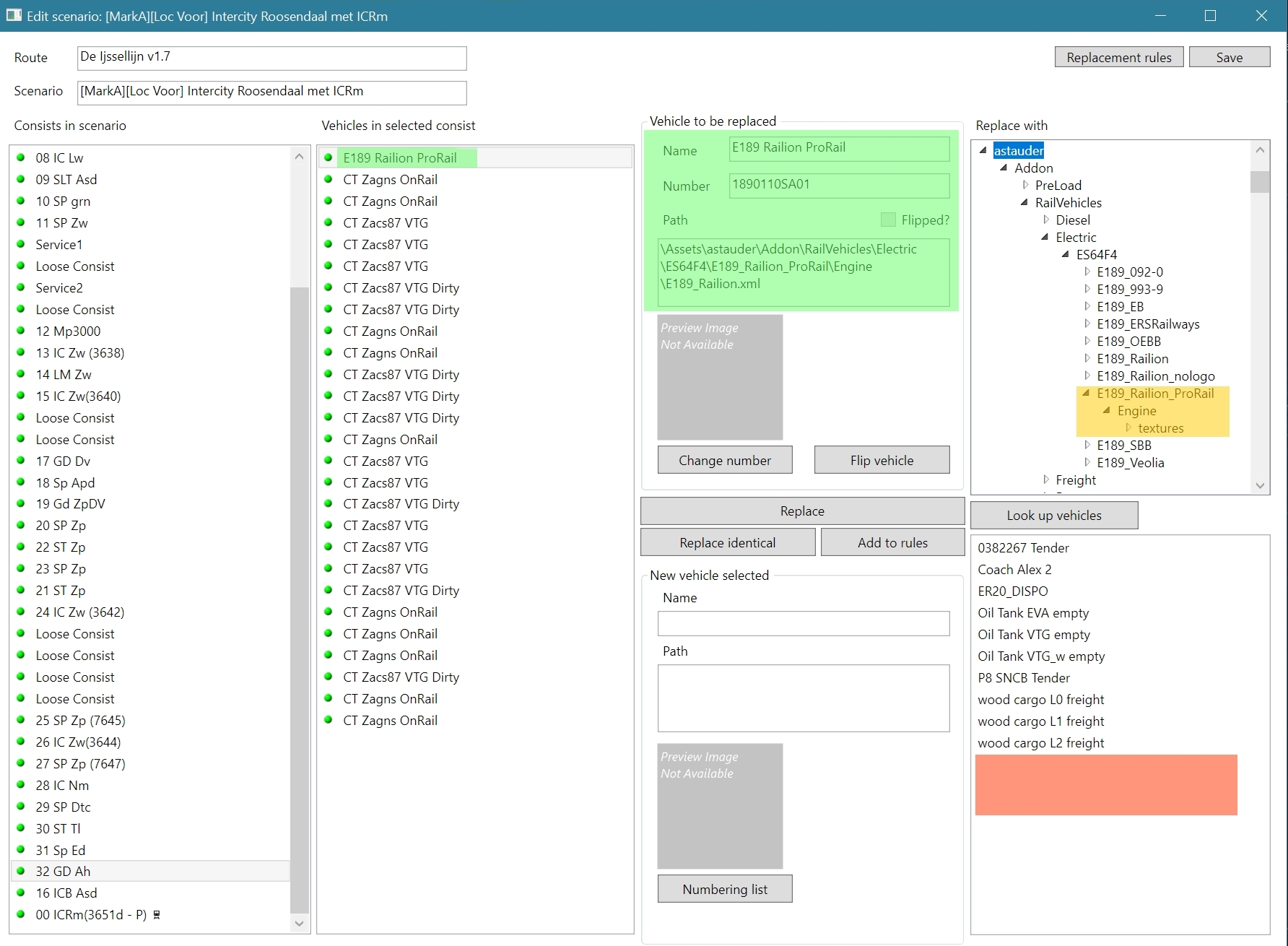This screenshot has height=946, width=1288.
Task: Click the new vehicle Path box
Action: tap(804, 698)
